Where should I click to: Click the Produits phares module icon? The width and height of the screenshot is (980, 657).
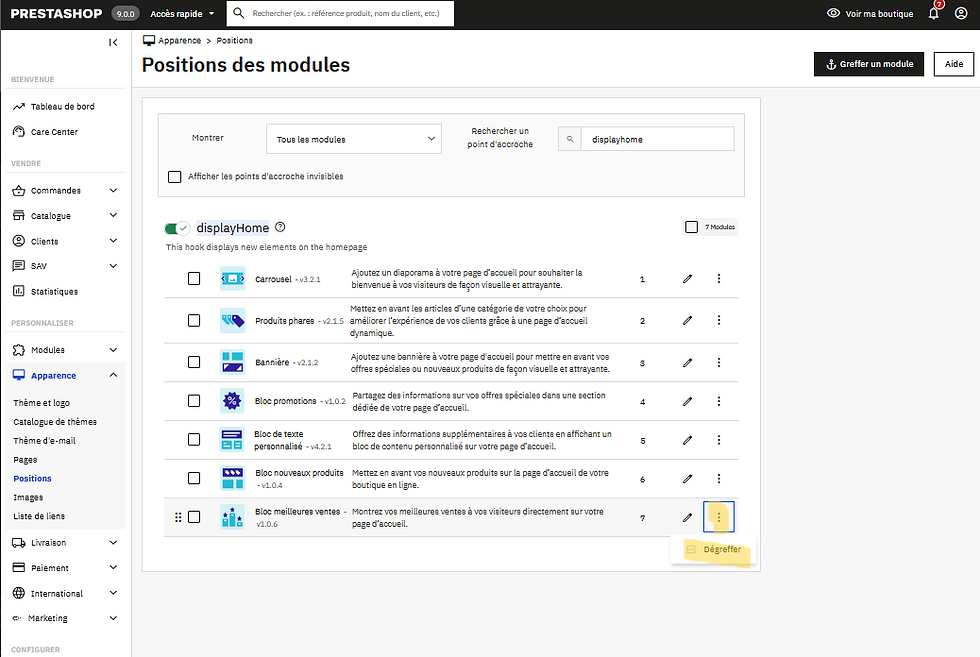pyautogui.click(x=232, y=321)
